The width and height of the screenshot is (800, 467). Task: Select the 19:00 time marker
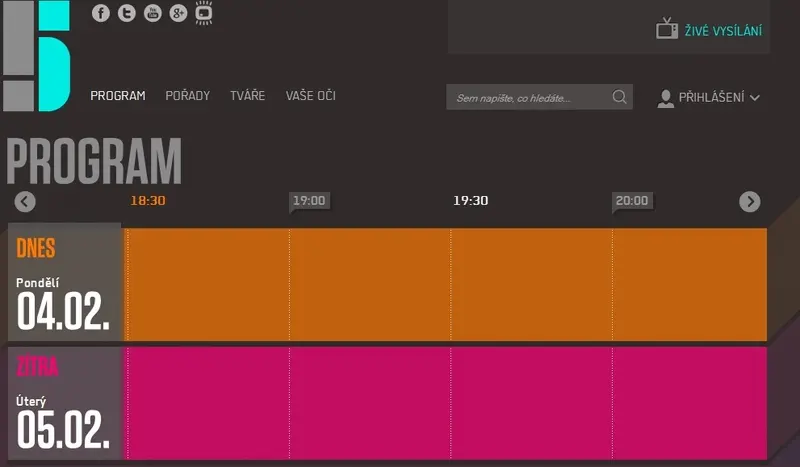click(x=310, y=201)
